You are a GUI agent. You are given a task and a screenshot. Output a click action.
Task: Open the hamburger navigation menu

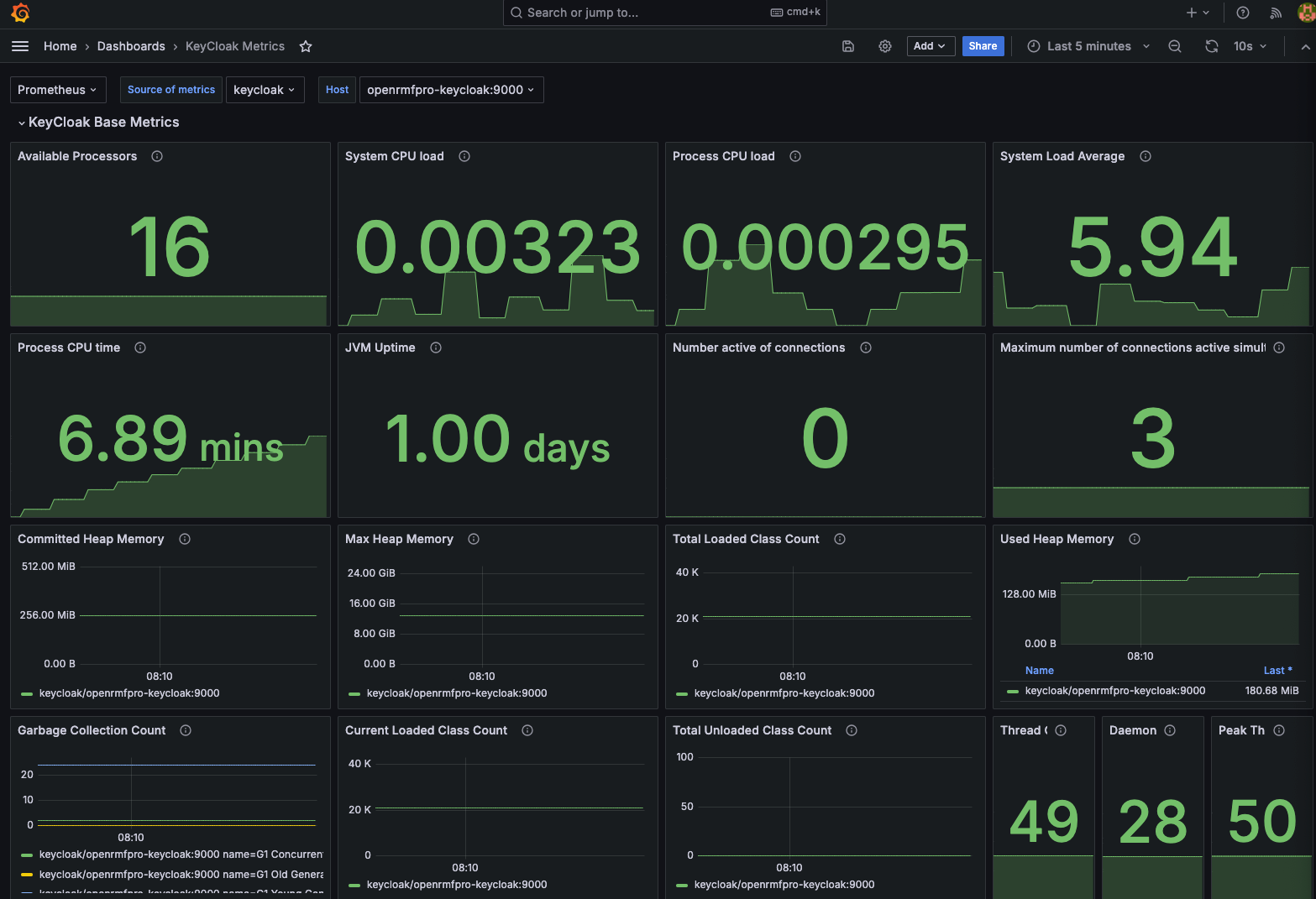coord(20,46)
